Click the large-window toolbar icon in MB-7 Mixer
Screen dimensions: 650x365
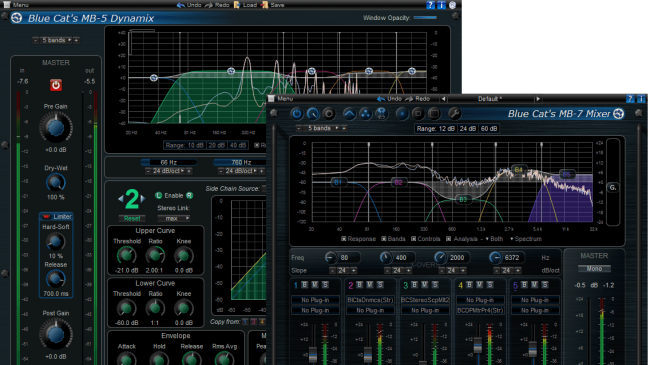434,113
